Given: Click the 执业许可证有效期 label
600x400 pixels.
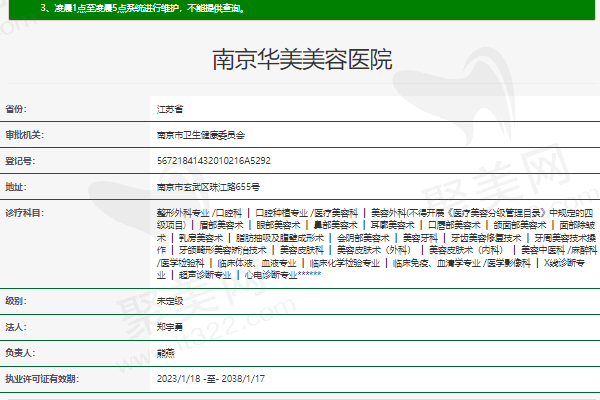Looking at the screenshot, I should click(42, 379).
